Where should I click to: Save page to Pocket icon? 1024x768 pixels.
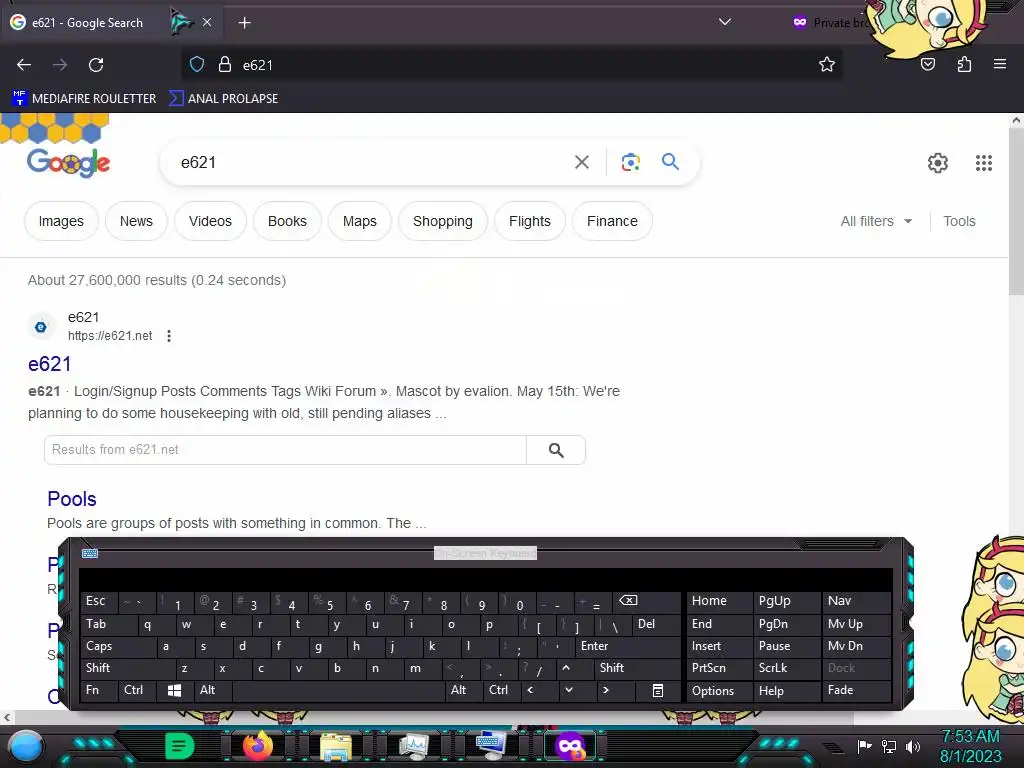[928, 65]
